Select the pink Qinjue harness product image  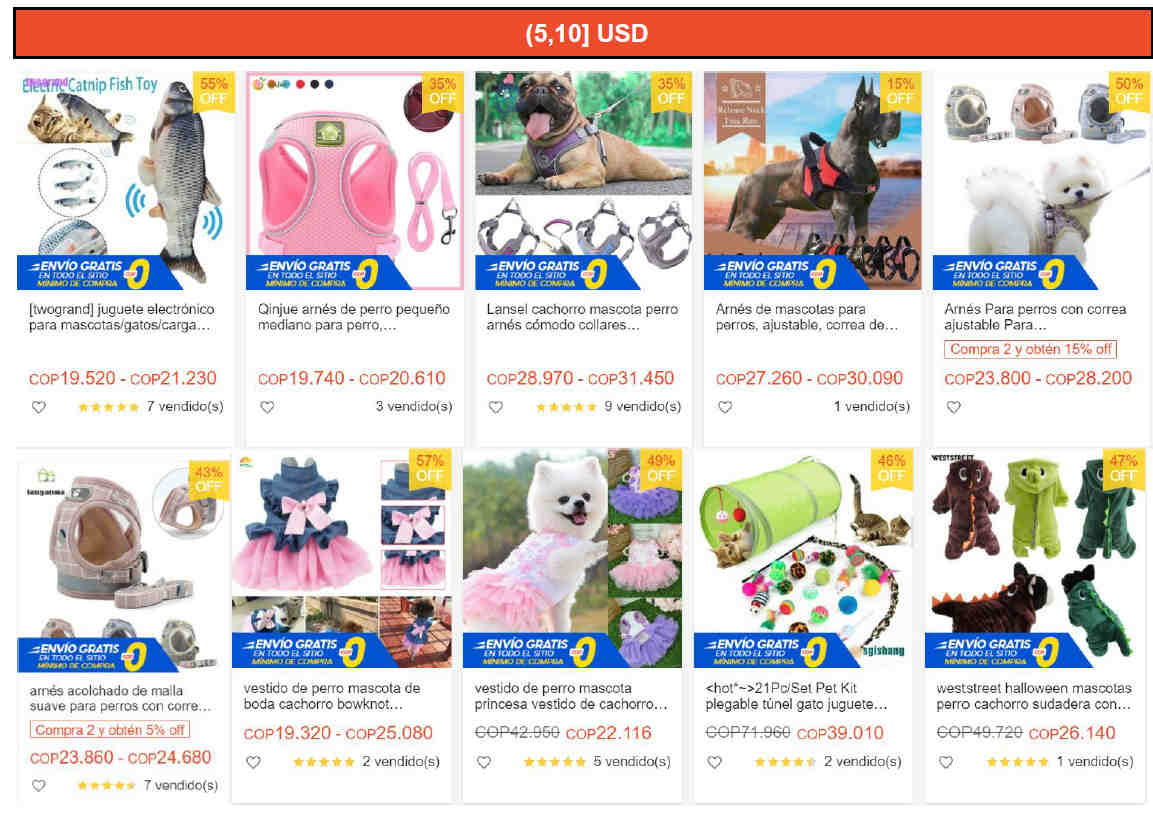point(354,180)
